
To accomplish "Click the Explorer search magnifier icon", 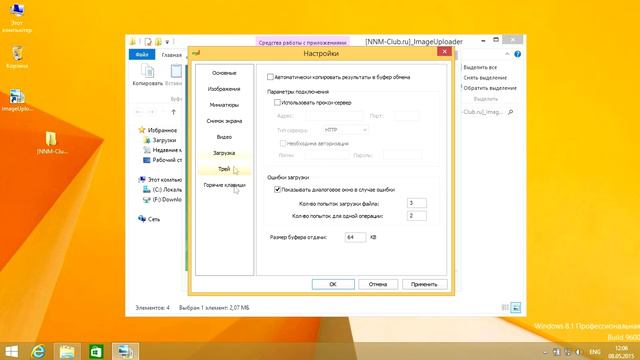I will 510,112.
